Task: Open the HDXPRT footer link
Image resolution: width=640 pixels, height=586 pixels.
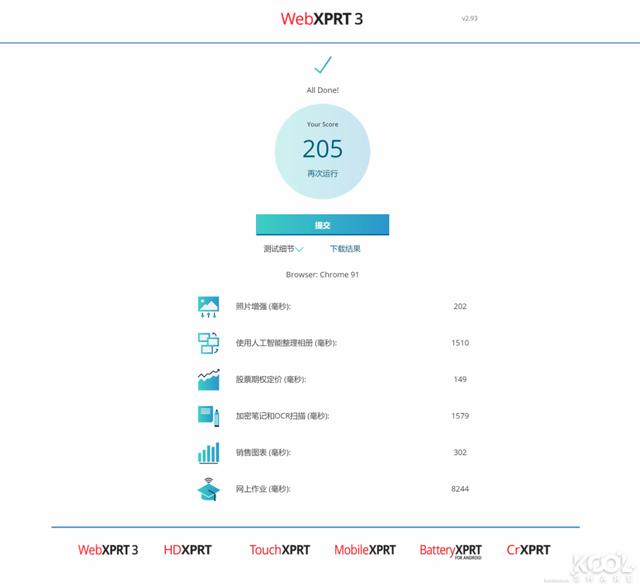Action: [187, 550]
